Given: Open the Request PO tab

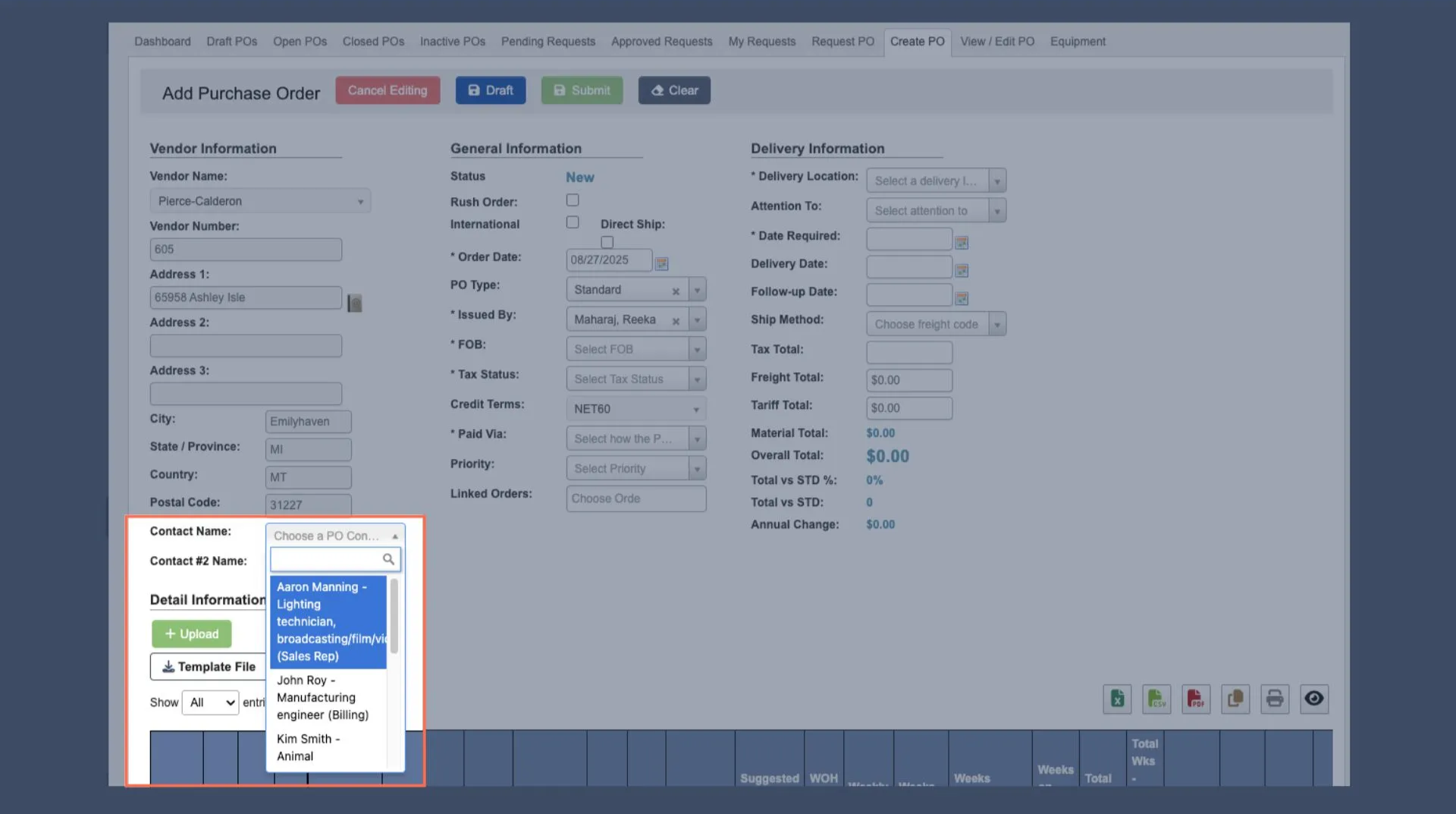Looking at the screenshot, I should click(843, 42).
